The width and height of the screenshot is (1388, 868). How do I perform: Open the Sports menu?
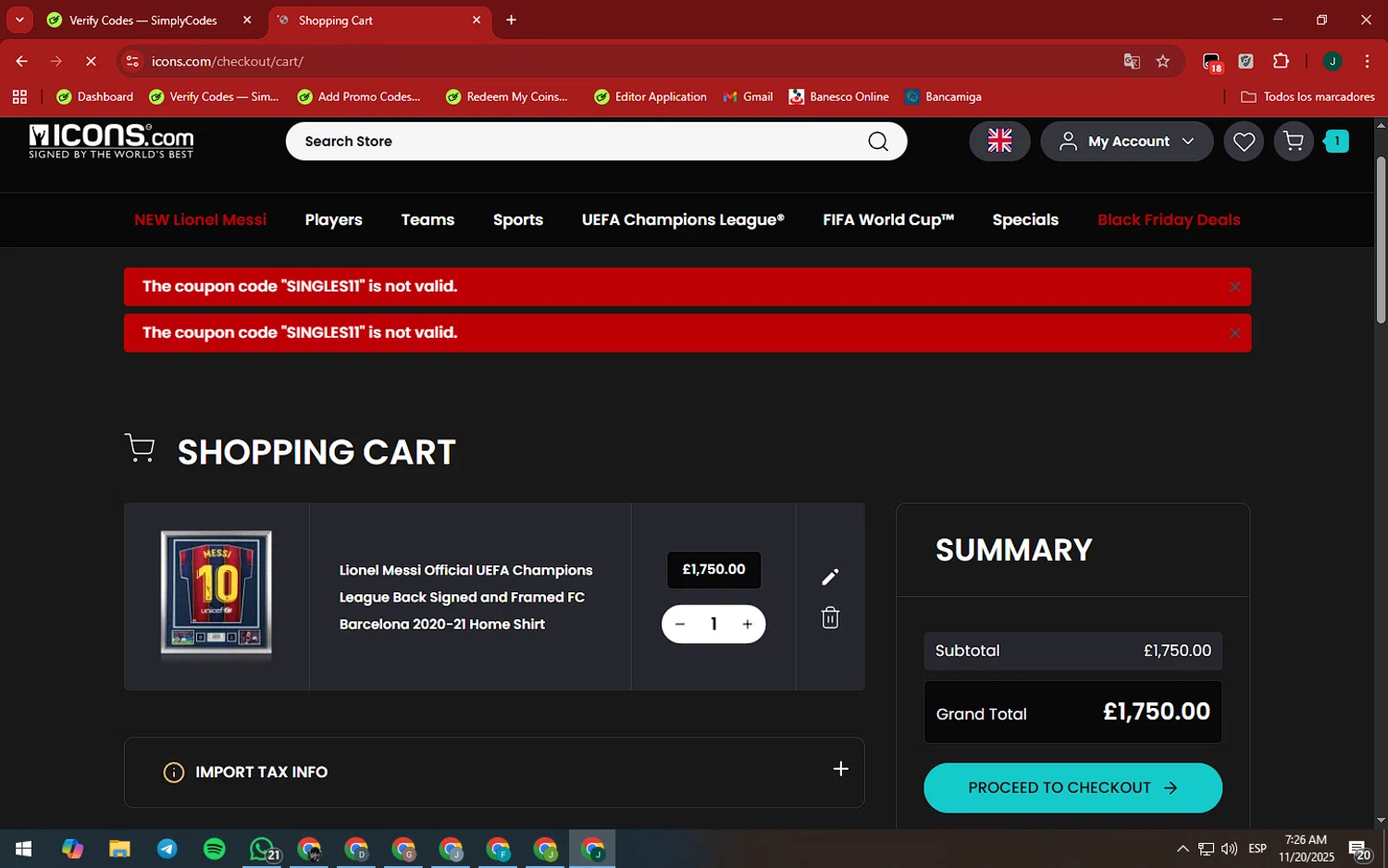click(518, 220)
